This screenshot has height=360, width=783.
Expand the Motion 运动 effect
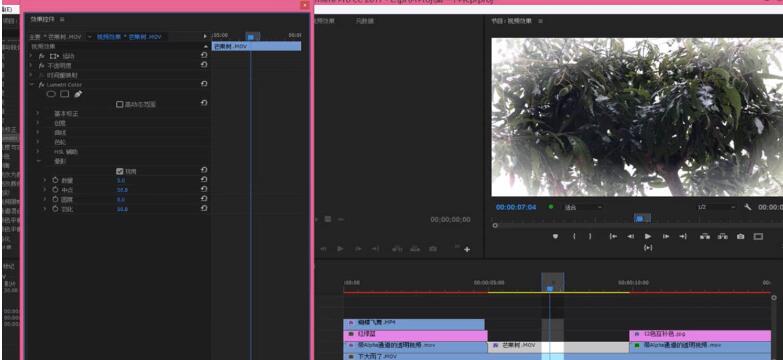point(31,56)
